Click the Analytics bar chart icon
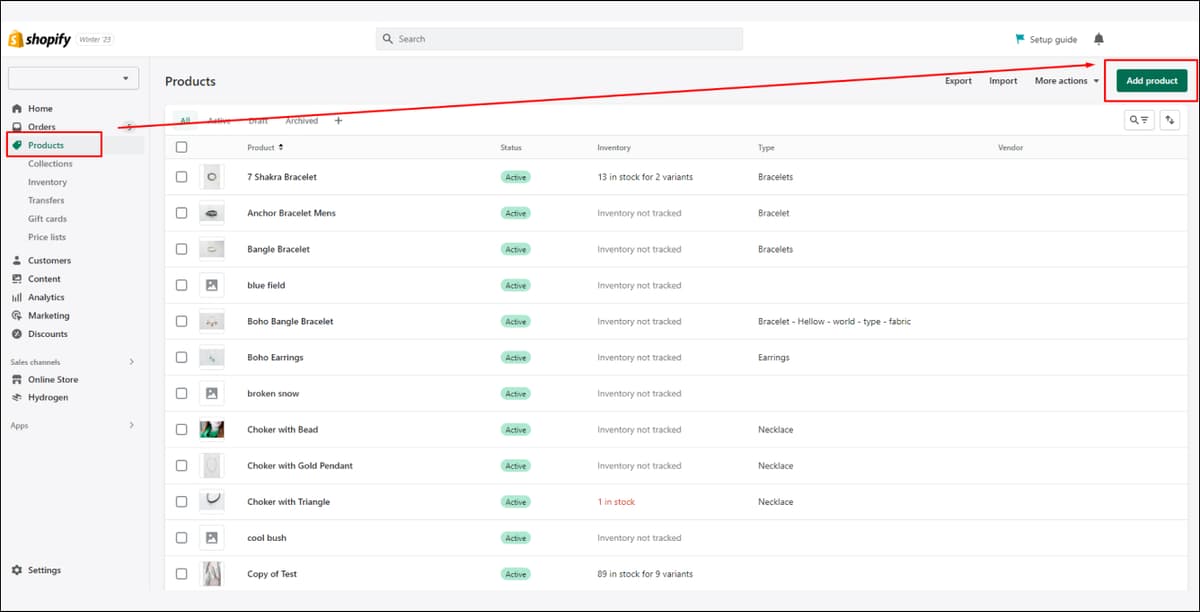Image resolution: width=1200 pixels, height=612 pixels. (x=17, y=297)
